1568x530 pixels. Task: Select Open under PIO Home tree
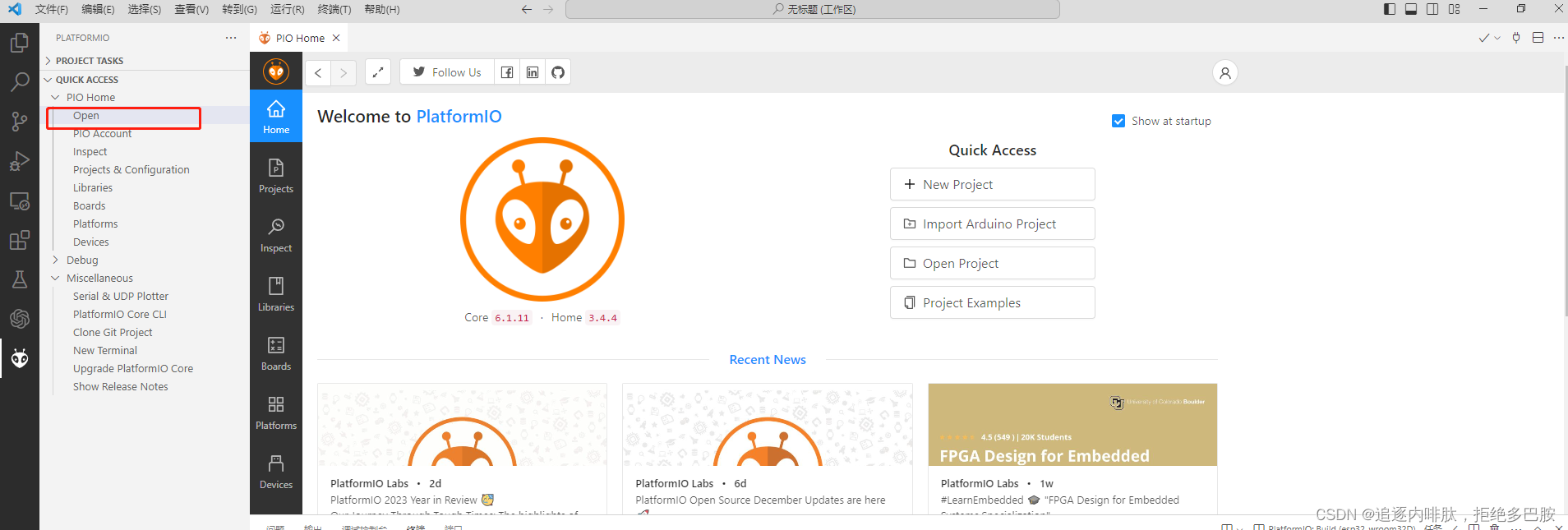[85, 116]
